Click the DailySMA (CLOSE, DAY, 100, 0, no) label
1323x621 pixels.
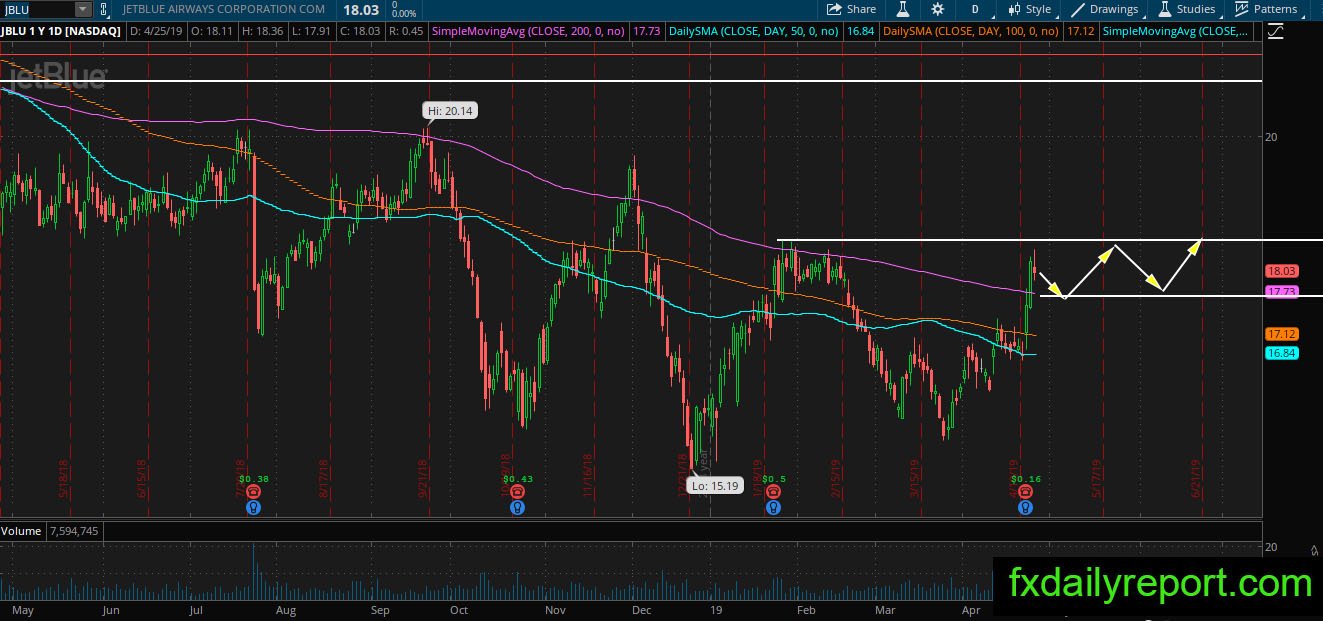[970, 31]
